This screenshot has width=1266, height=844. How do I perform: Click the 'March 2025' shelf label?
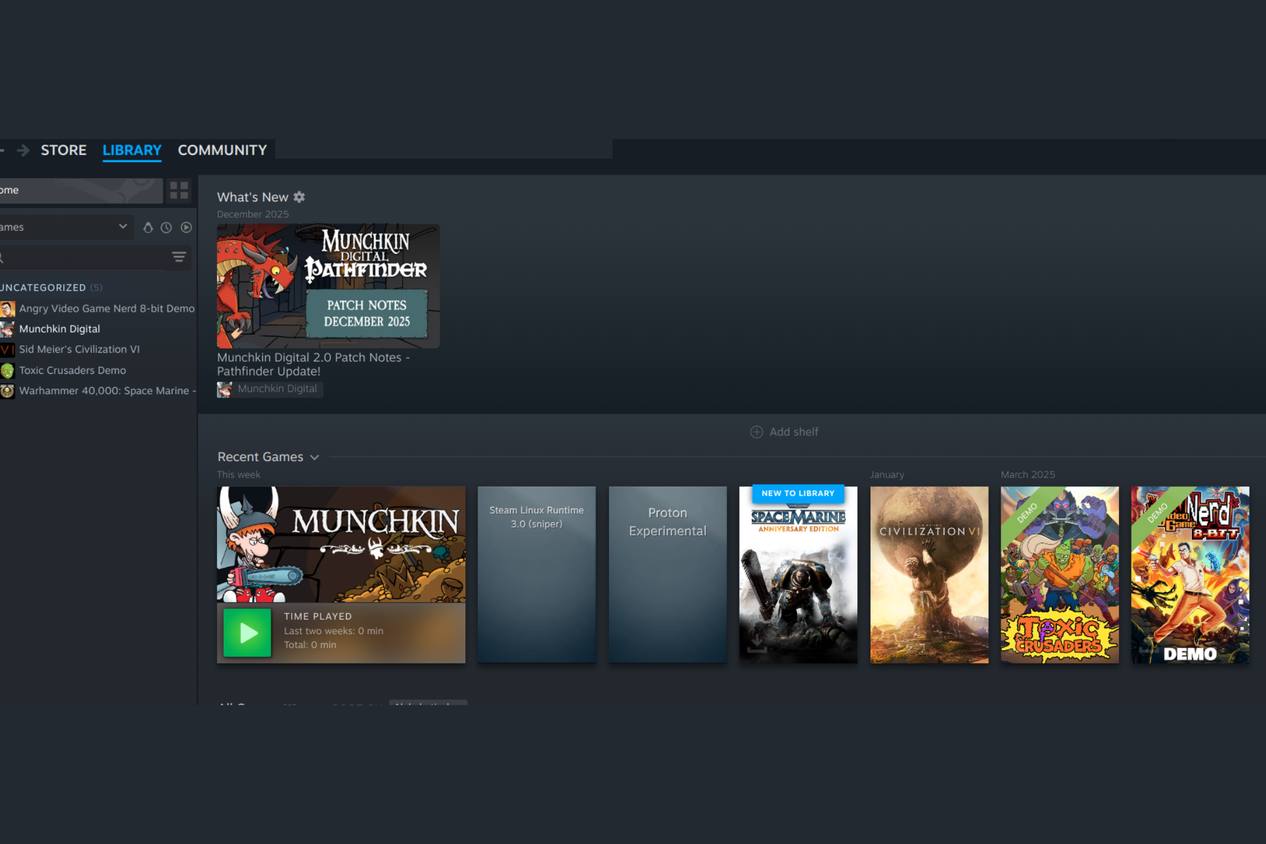click(x=1028, y=475)
